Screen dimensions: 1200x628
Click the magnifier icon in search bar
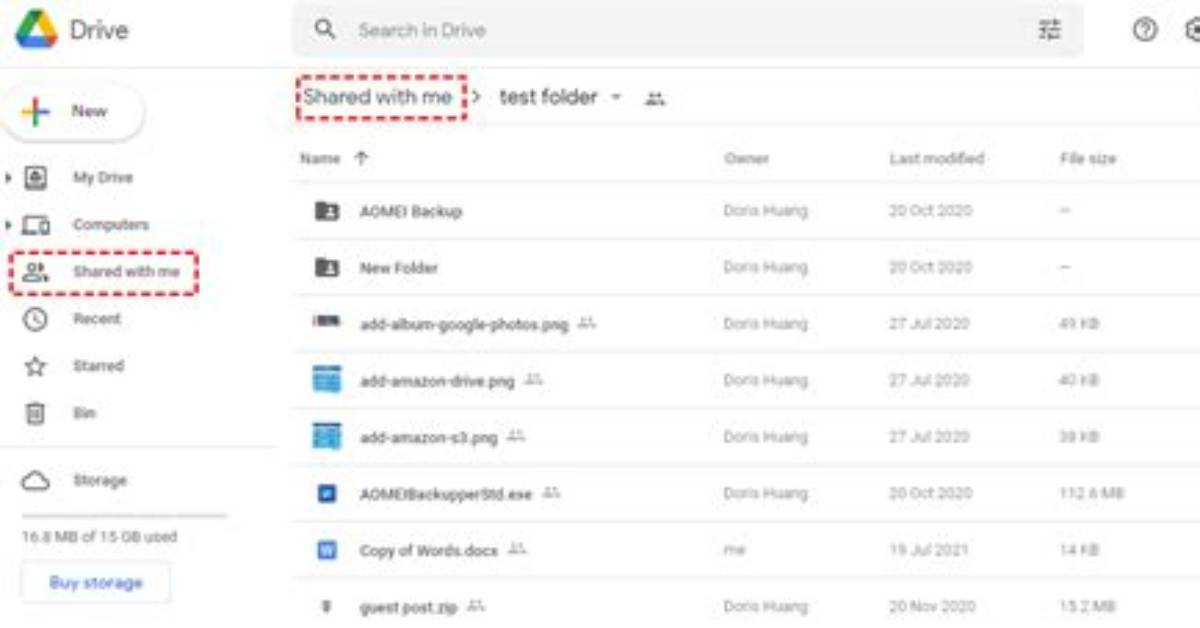click(325, 29)
